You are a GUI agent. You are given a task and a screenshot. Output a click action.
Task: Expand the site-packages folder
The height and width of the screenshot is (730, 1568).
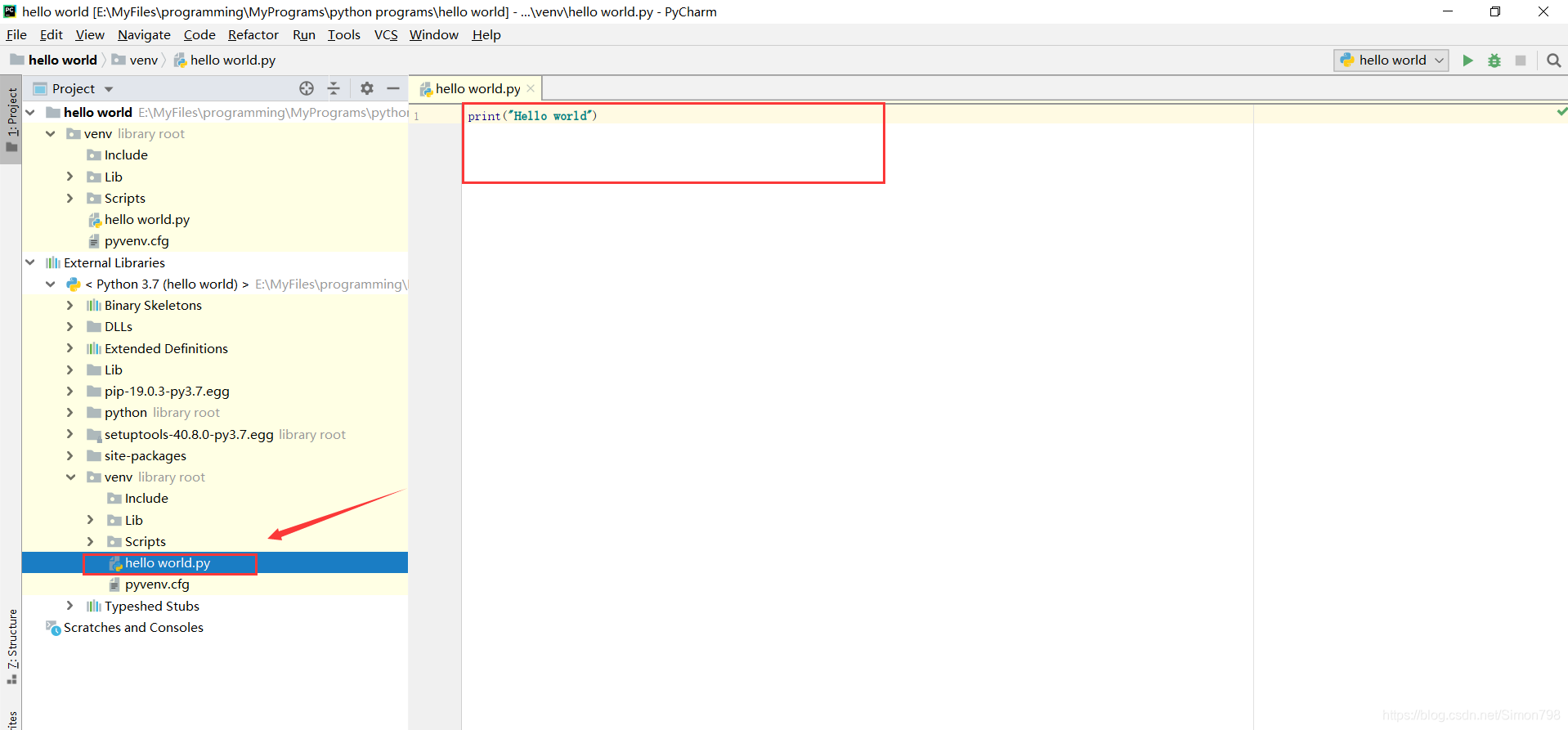(70, 455)
